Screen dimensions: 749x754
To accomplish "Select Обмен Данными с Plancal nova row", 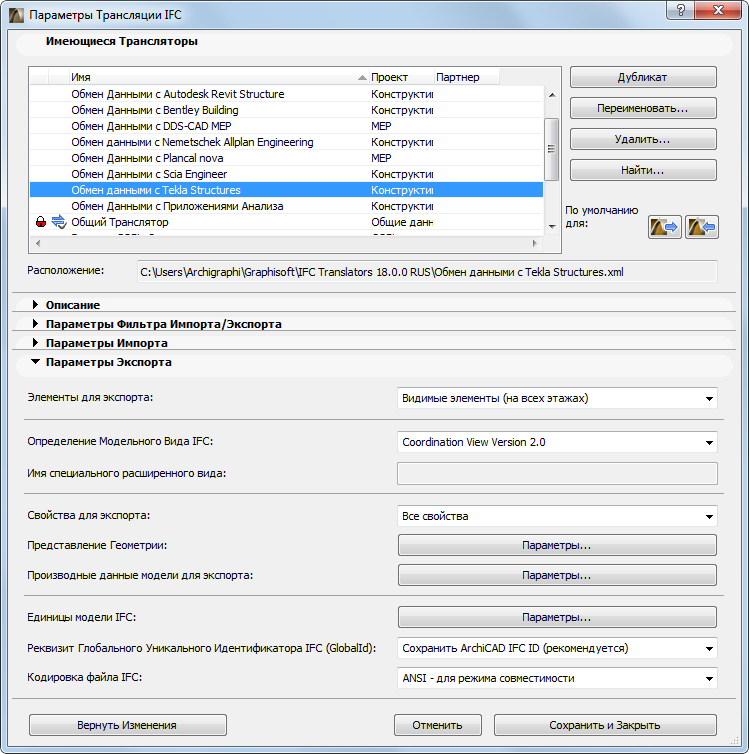I will (x=287, y=158).
